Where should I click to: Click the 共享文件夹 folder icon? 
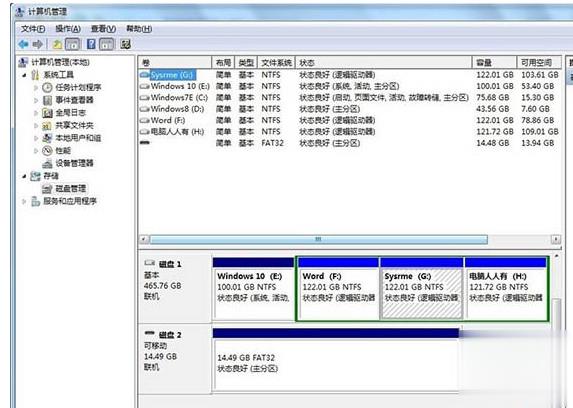[x=47, y=125]
